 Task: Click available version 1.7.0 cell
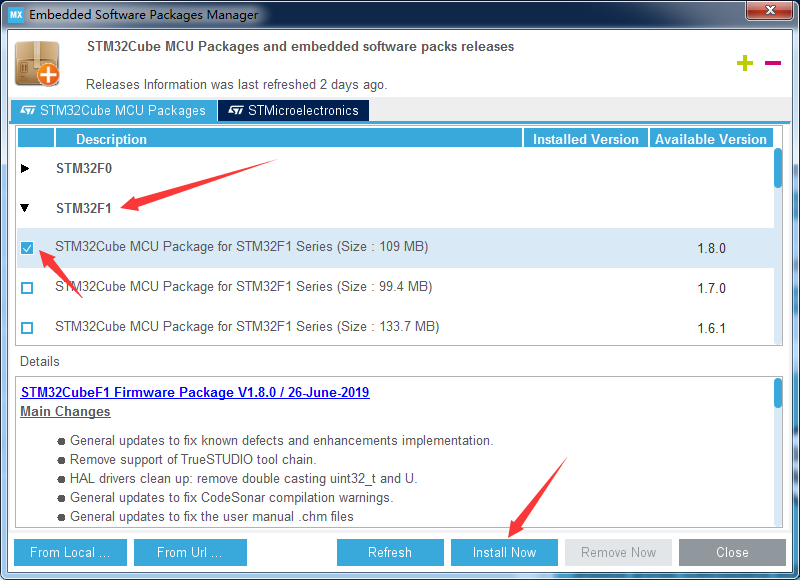coord(711,288)
